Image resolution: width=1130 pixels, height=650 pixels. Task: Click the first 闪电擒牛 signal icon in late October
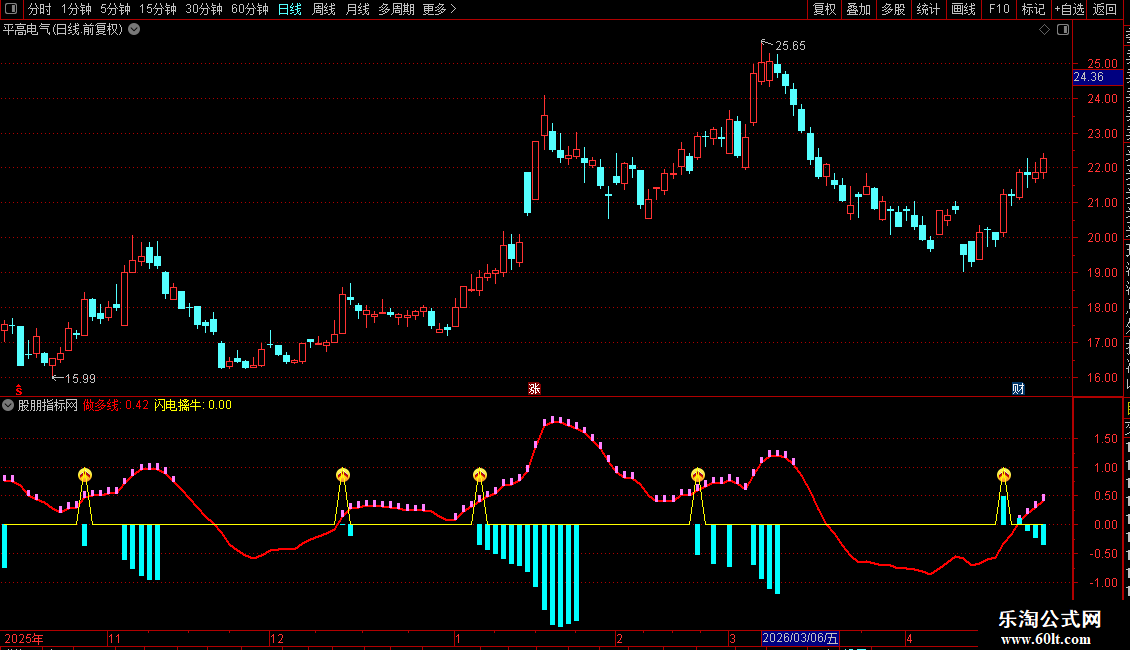click(85, 474)
